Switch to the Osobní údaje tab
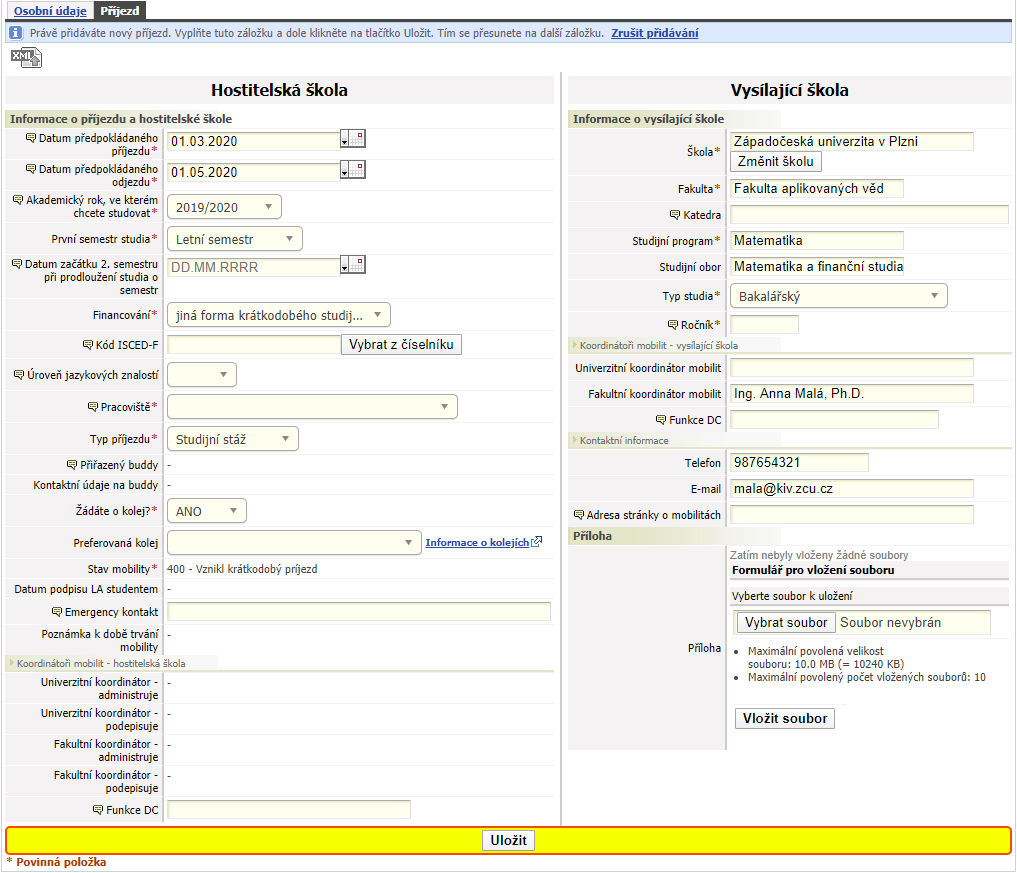1017x873 pixels. (x=50, y=10)
